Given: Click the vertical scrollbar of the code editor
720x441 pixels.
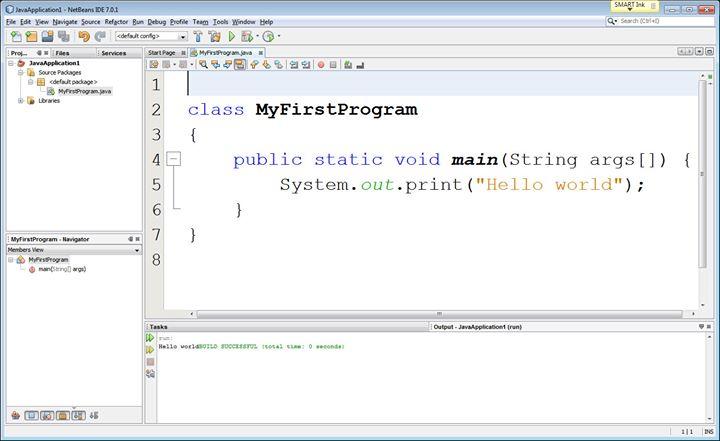Looking at the screenshot, I should 703,175.
